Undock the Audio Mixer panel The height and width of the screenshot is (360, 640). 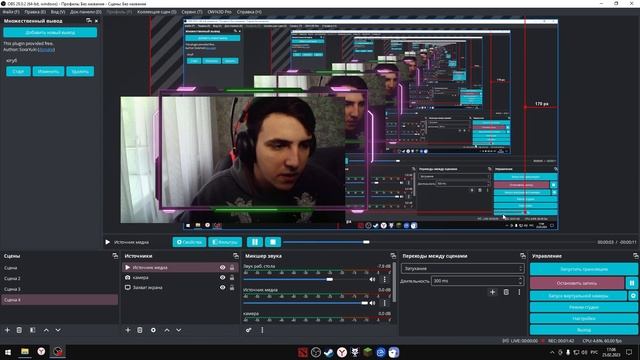point(393,256)
